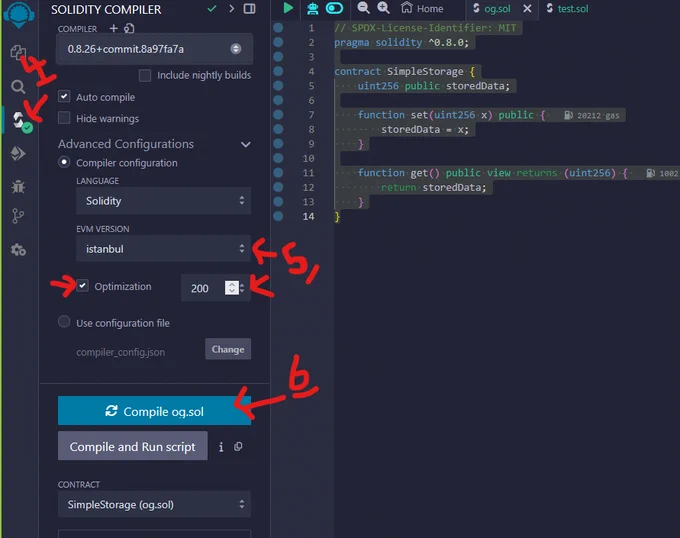
Task: Switch to the Home tab
Action: click(x=422, y=8)
